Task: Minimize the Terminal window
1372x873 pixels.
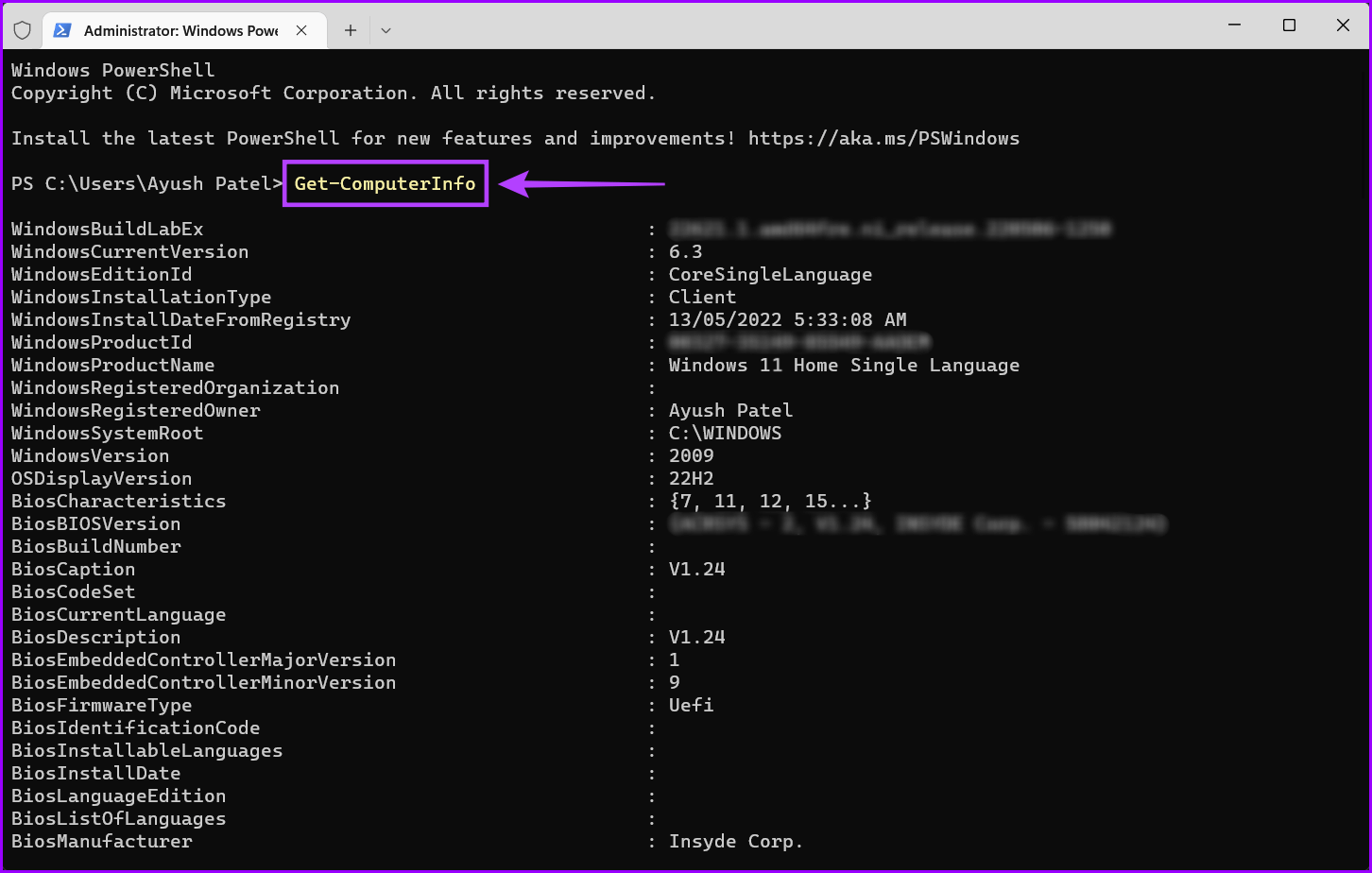Action: (x=1235, y=26)
